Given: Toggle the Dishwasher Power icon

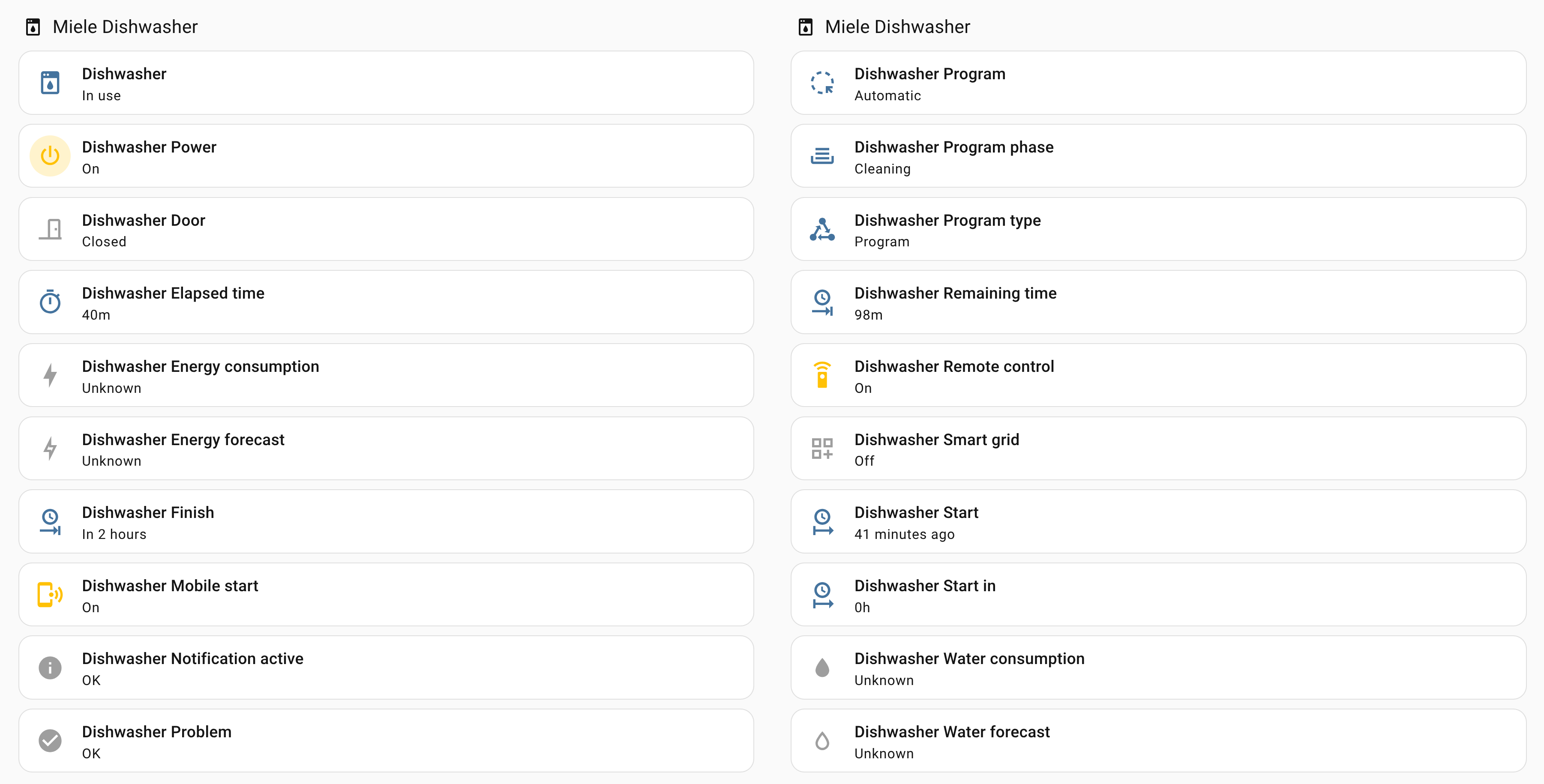Looking at the screenshot, I should click(50, 156).
